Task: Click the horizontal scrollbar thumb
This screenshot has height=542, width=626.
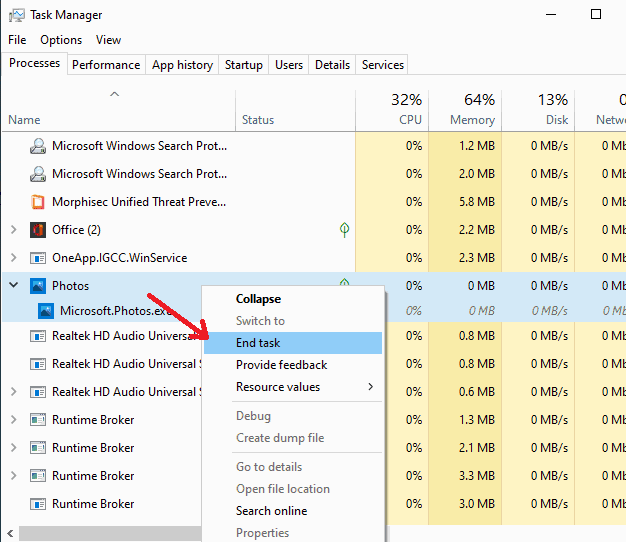Action: click(x=110, y=533)
